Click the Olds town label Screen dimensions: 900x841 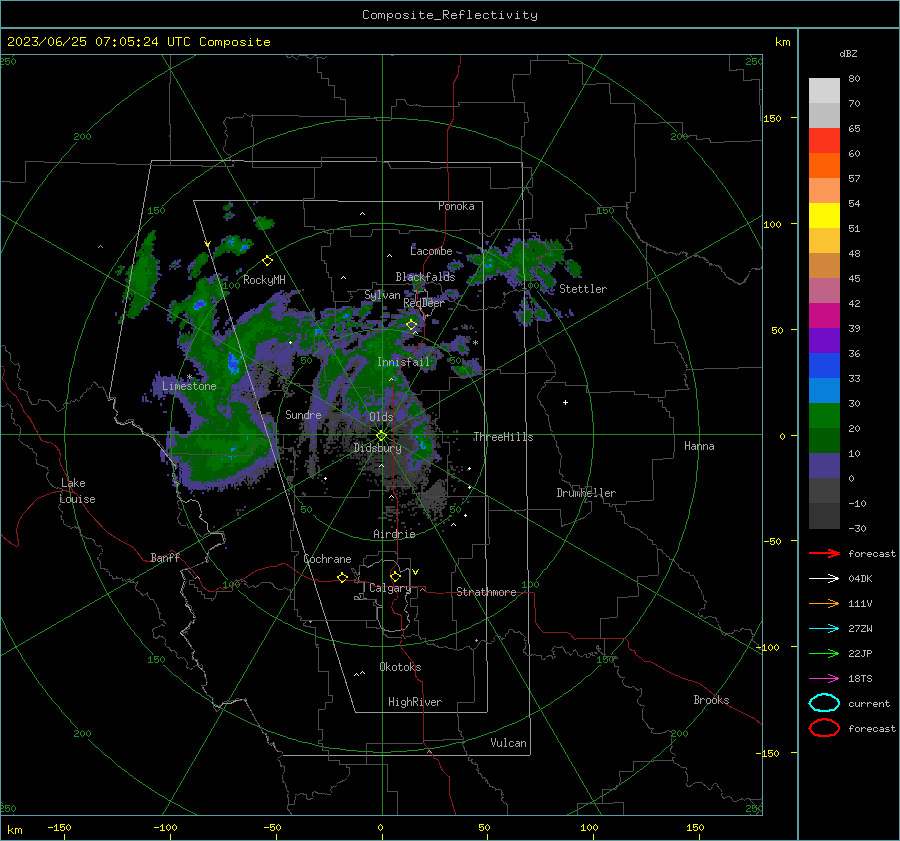tap(381, 417)
